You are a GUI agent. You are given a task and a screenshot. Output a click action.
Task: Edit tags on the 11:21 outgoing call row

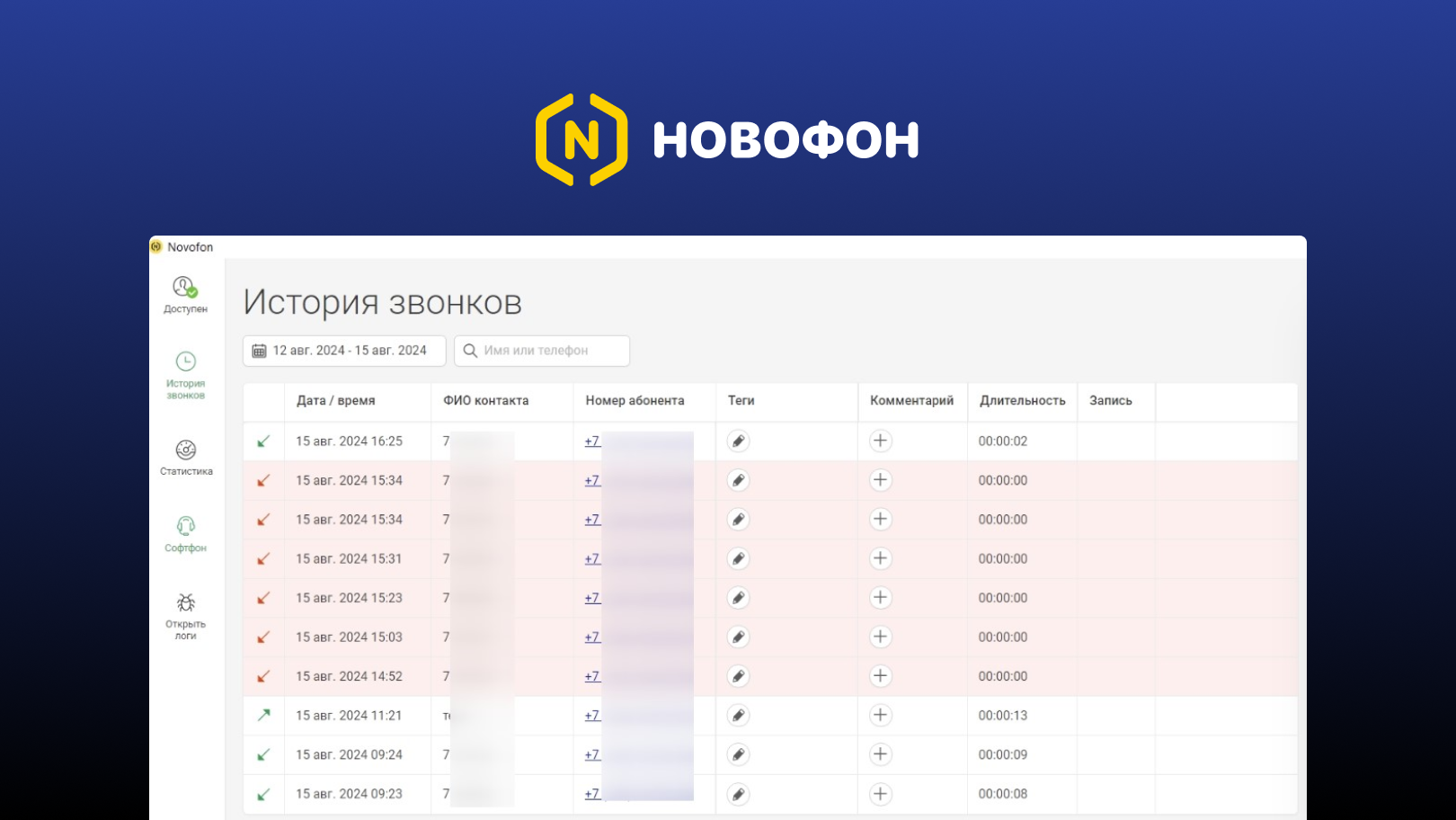pos(738,715)
